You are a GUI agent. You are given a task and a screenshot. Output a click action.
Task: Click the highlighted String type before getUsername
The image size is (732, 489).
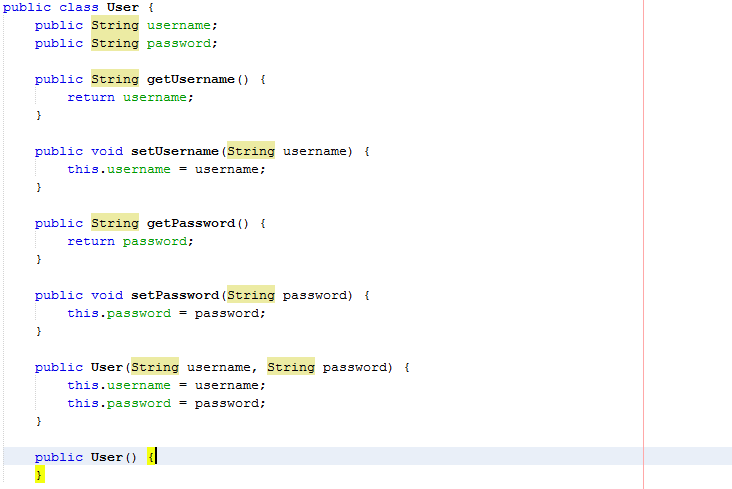click(x=115, y=79)
